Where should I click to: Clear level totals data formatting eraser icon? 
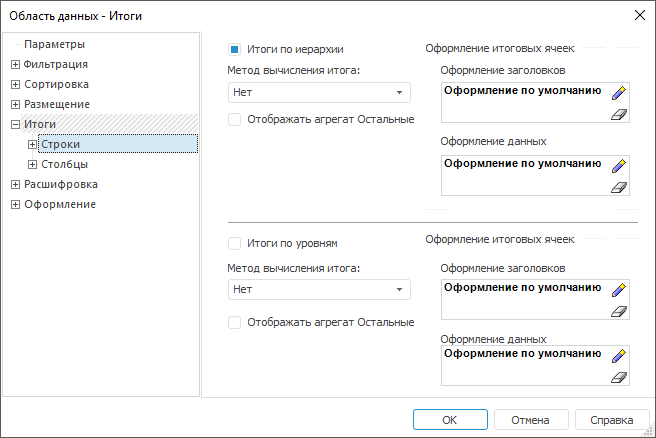(x=619, y=377)
